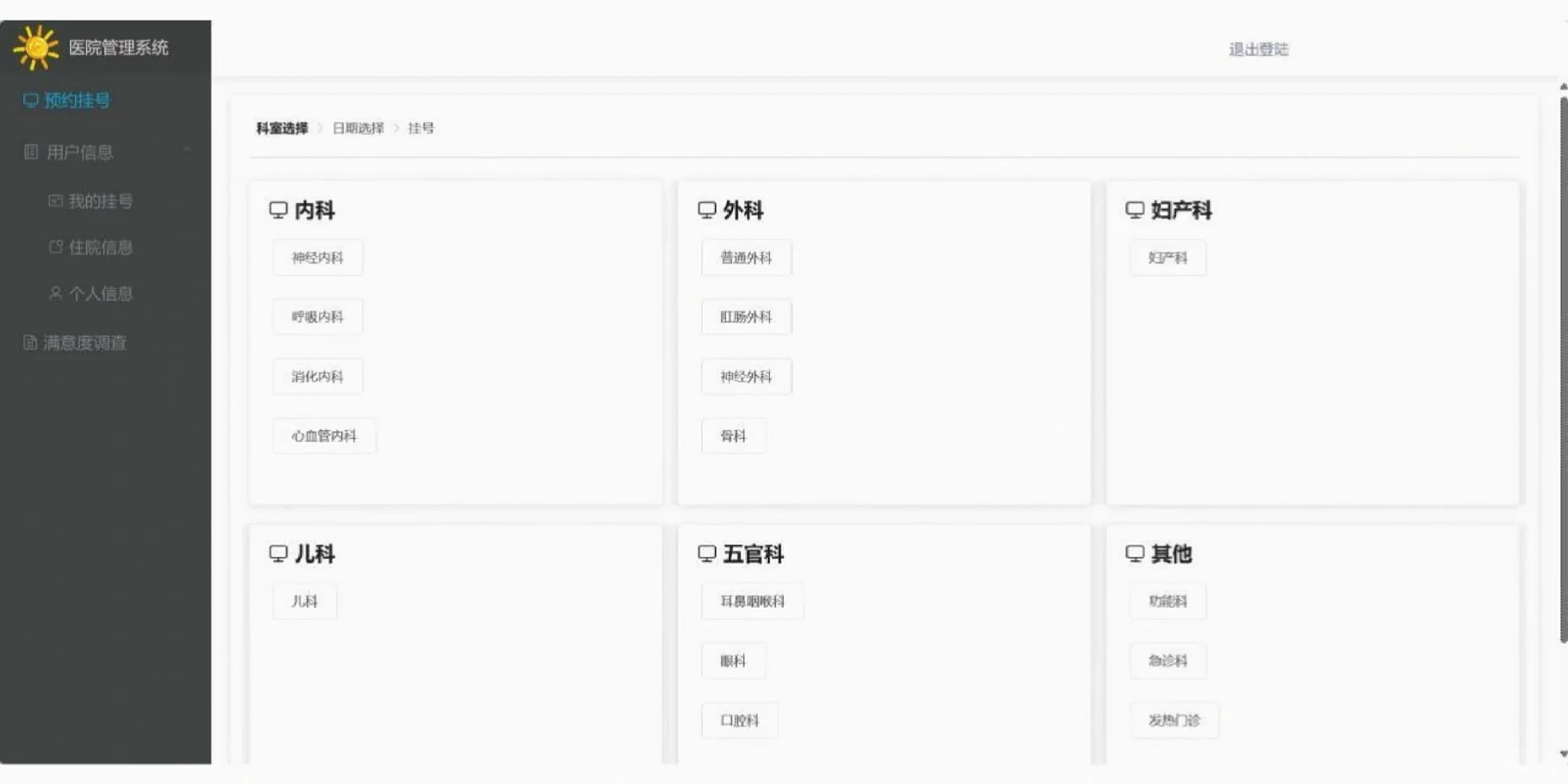Click the monitor icon beside 其他
This screenshot has height=784, width=1568.
(1135, 554)
